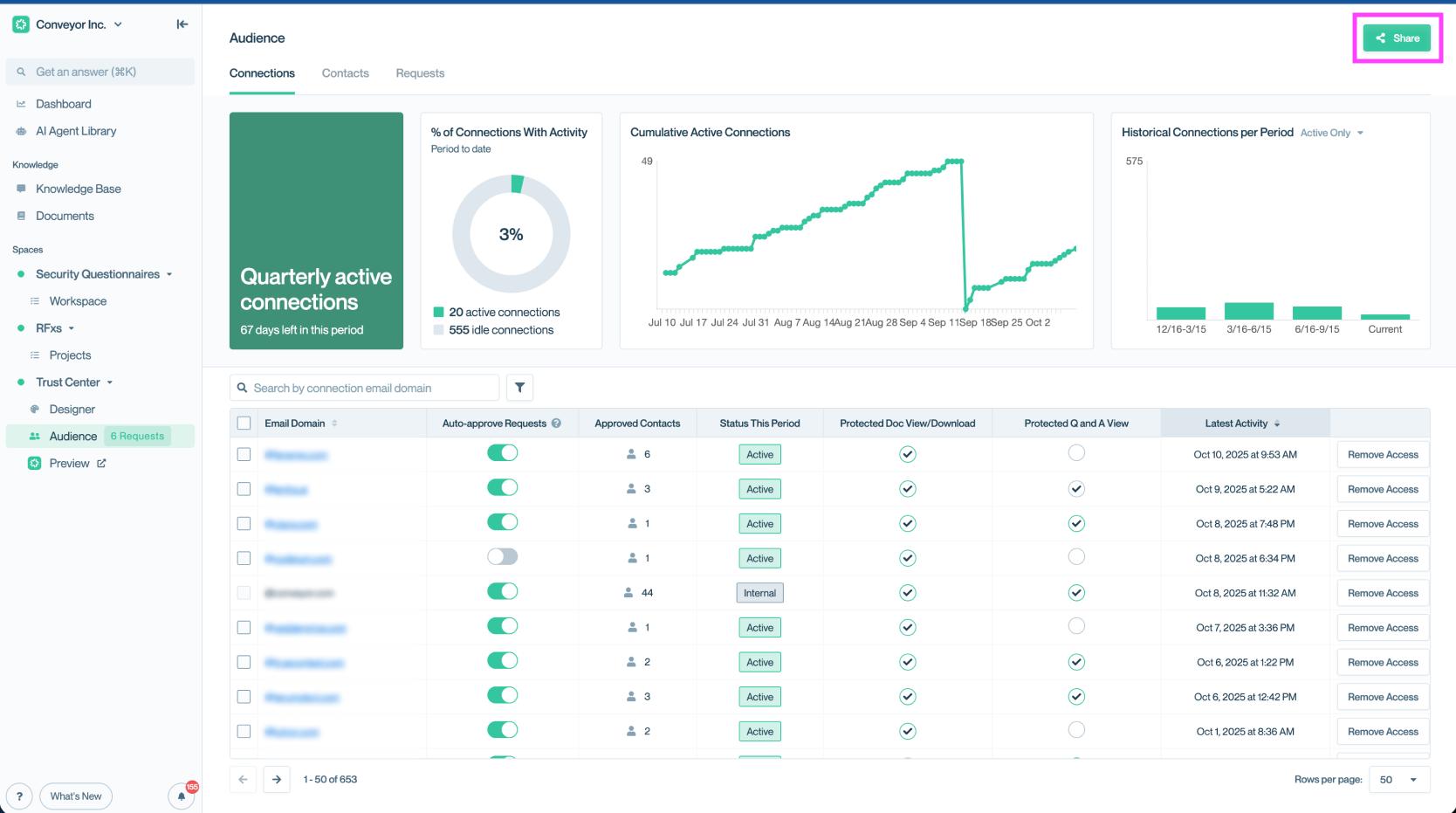Open notifications bell with red badge

coord(182,796)
